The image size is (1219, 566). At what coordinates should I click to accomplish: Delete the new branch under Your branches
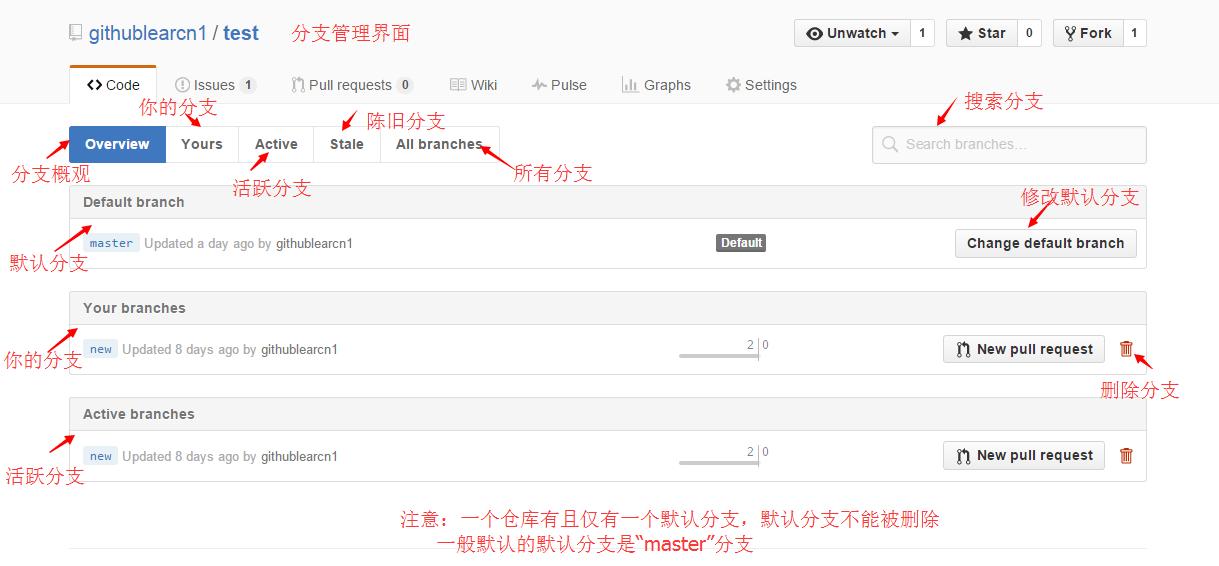(x=1126, y=349)
